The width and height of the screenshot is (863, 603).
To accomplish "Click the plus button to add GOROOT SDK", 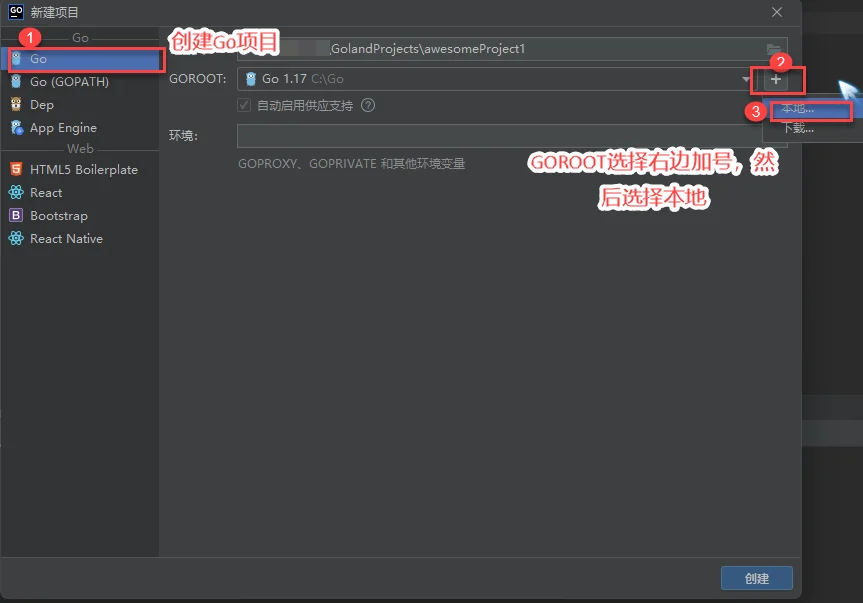I will tap(776, 80).
